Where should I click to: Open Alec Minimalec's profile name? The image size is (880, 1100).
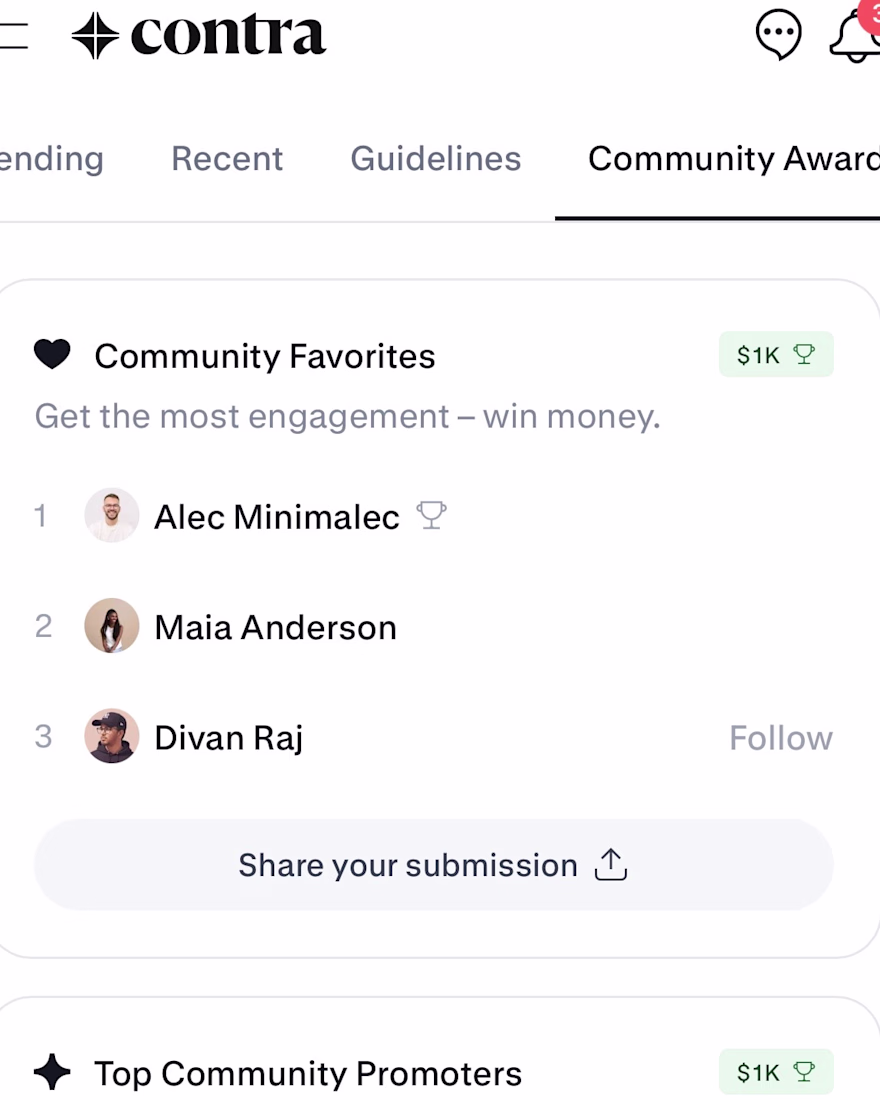(x=276, y=517)
